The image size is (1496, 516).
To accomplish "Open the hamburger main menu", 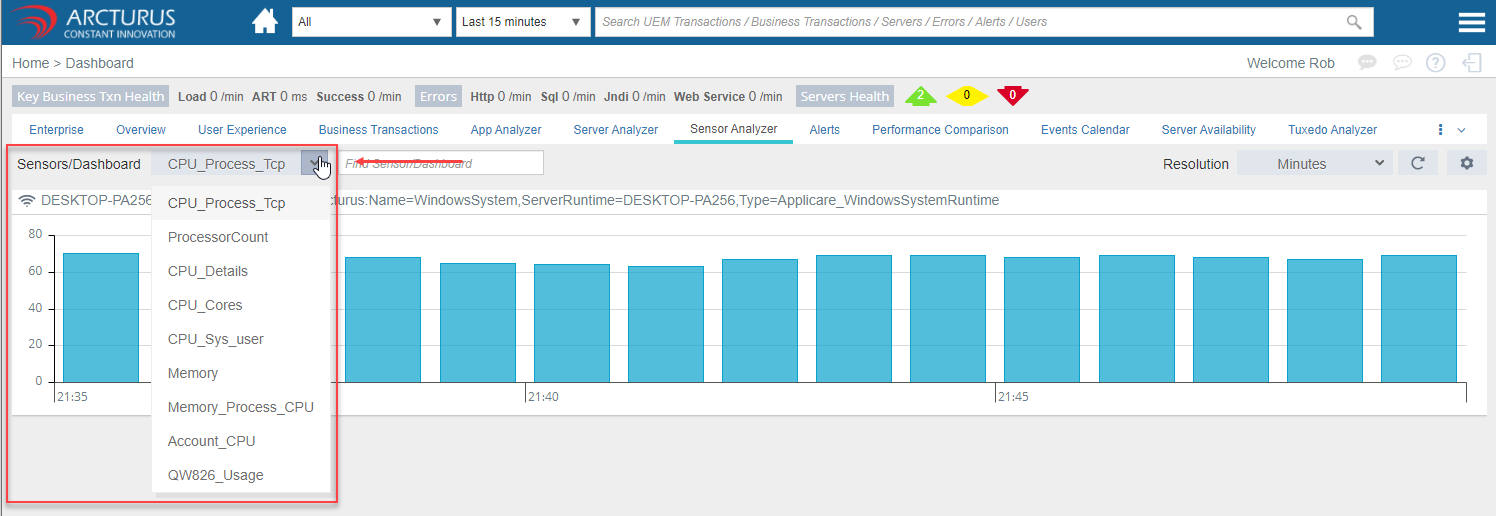I will pos(1471,22).
